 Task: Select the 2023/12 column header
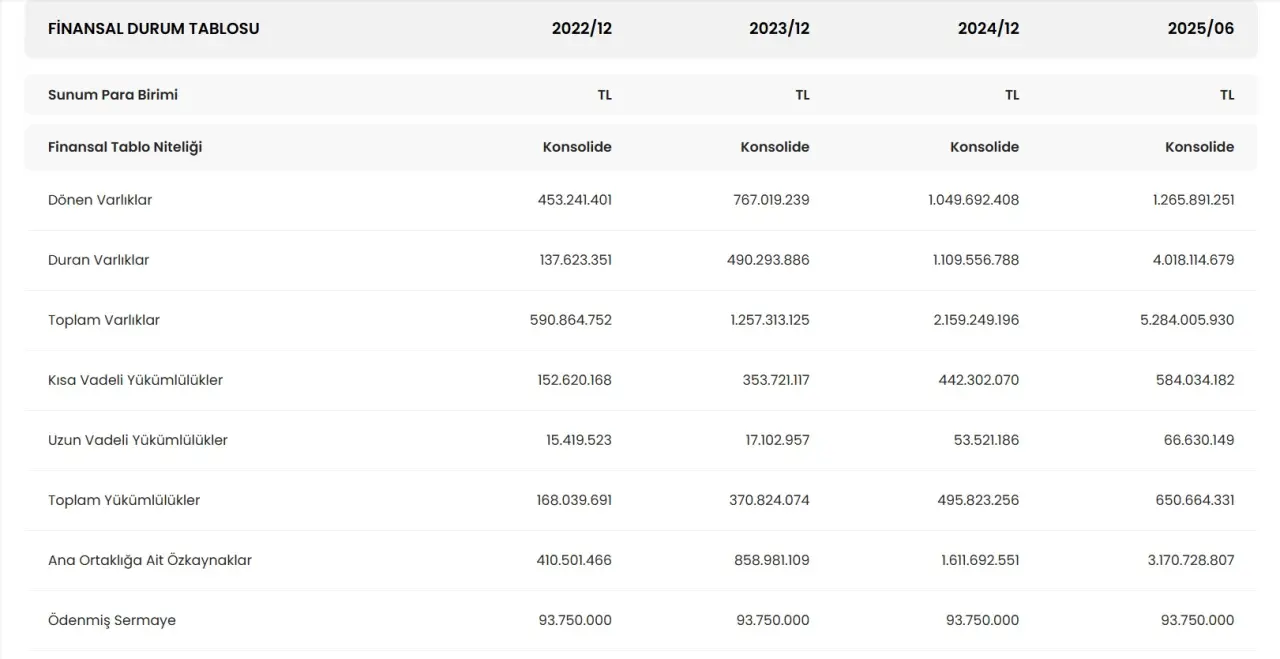779,29
